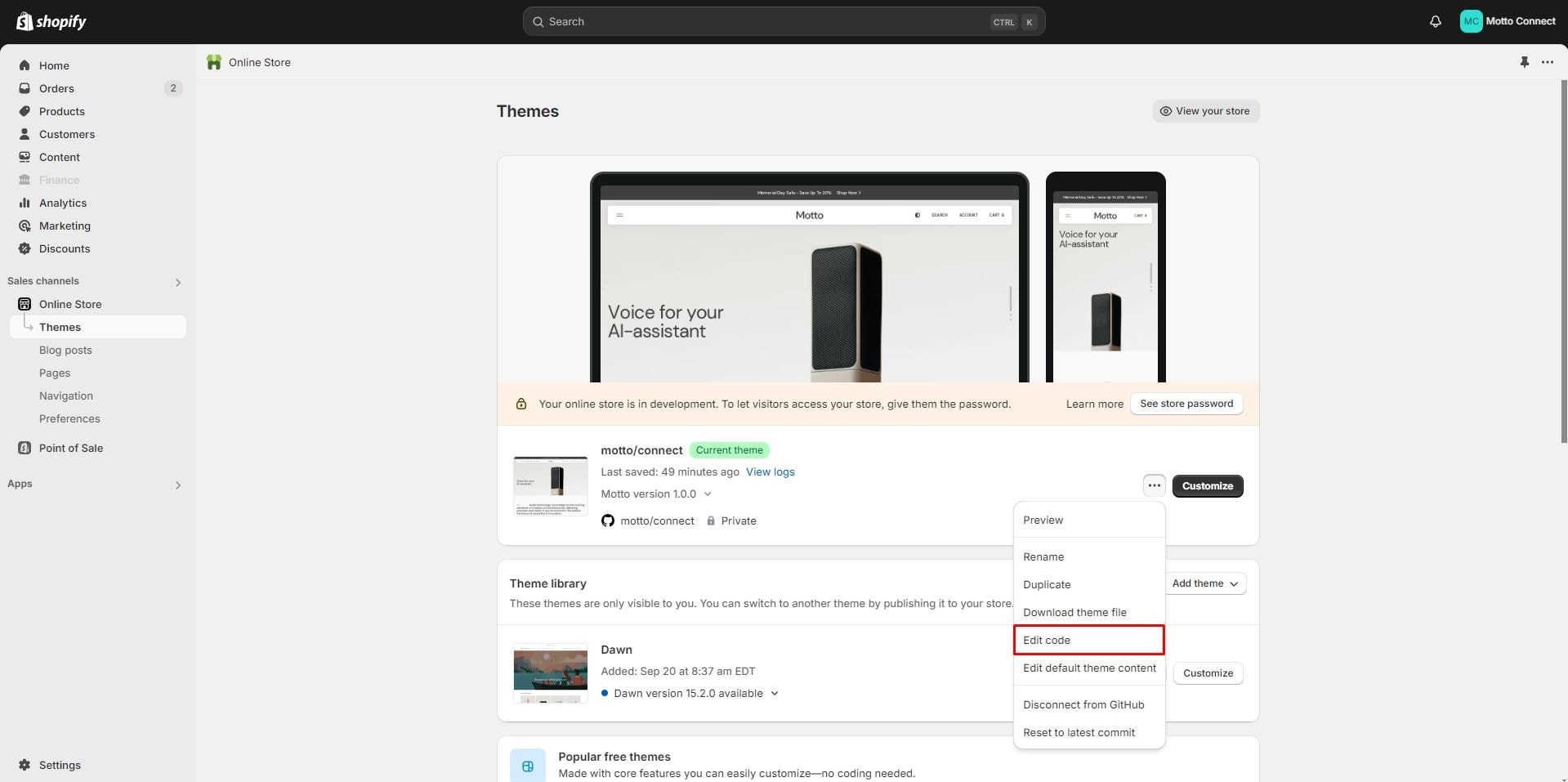Screen dimensions: 1568x782
Task: Choose Duplicate in the theme menu
Action: 1047,584
